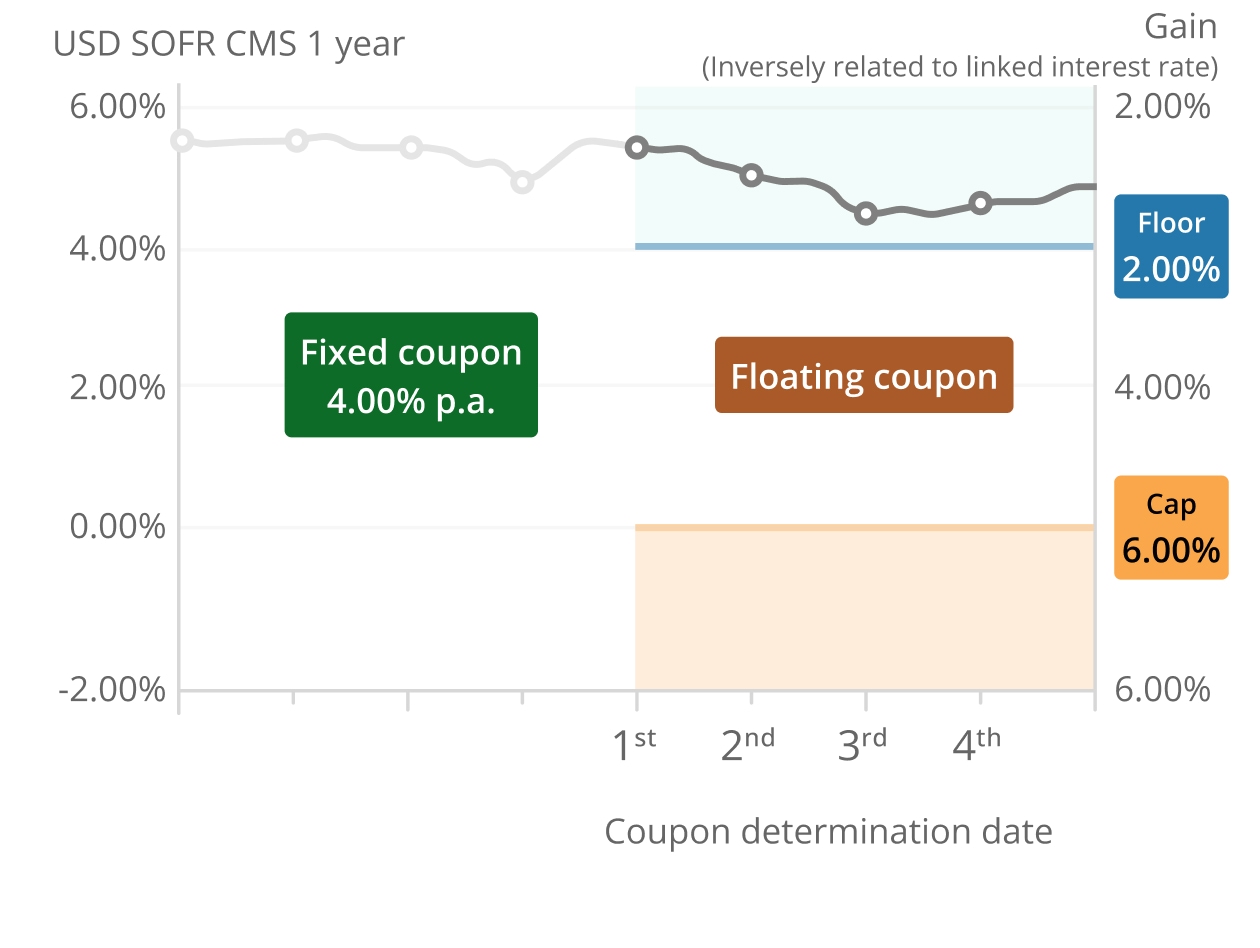1260x948 pixels.
Task: Click the 4th axis tick label
Action: 977,744
